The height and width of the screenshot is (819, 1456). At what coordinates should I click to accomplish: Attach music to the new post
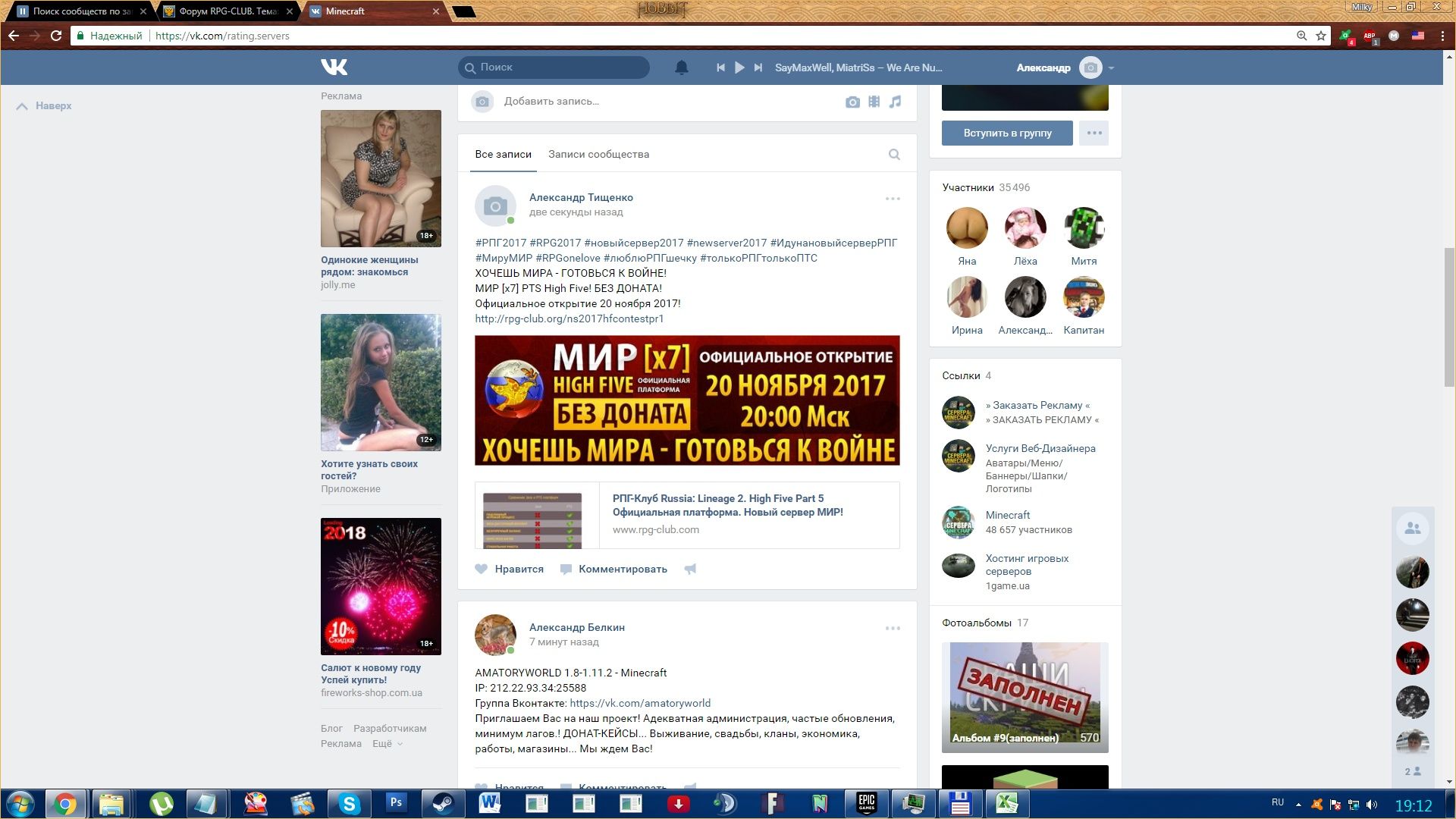[896, 102]
